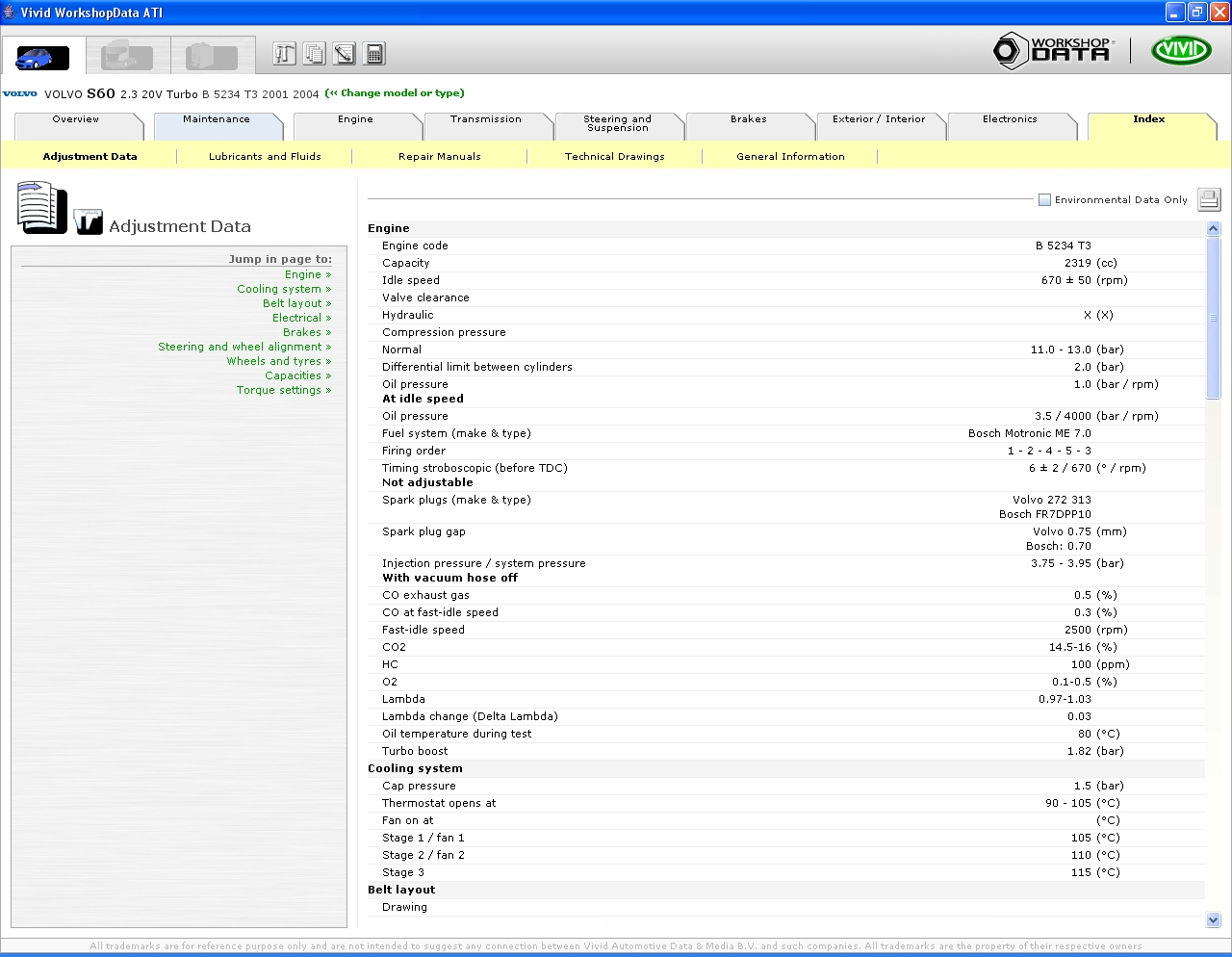The image size is (1232, 957).
Task: Select 'Bosch Motronic ME 7.0' value
Action: [1030, 433]
